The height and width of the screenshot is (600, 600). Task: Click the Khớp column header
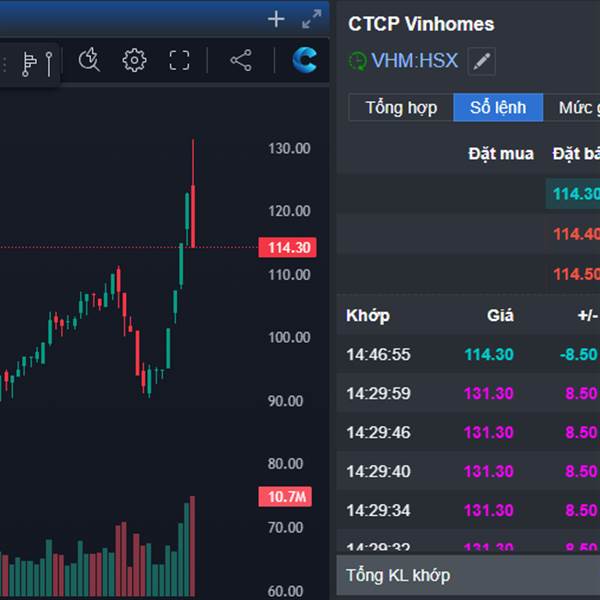click(368, 316)
